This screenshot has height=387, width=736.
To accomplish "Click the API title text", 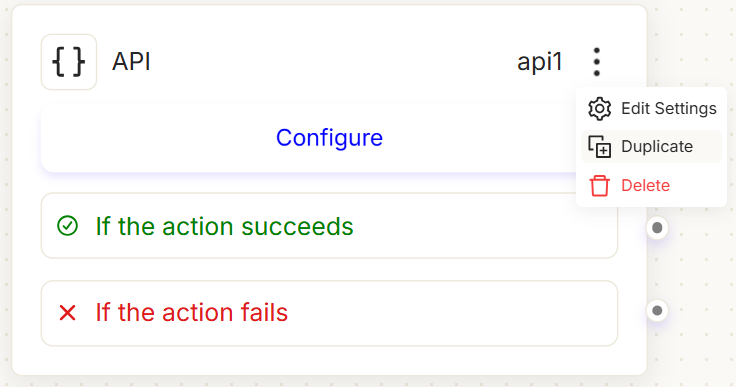I will [131, 62].
